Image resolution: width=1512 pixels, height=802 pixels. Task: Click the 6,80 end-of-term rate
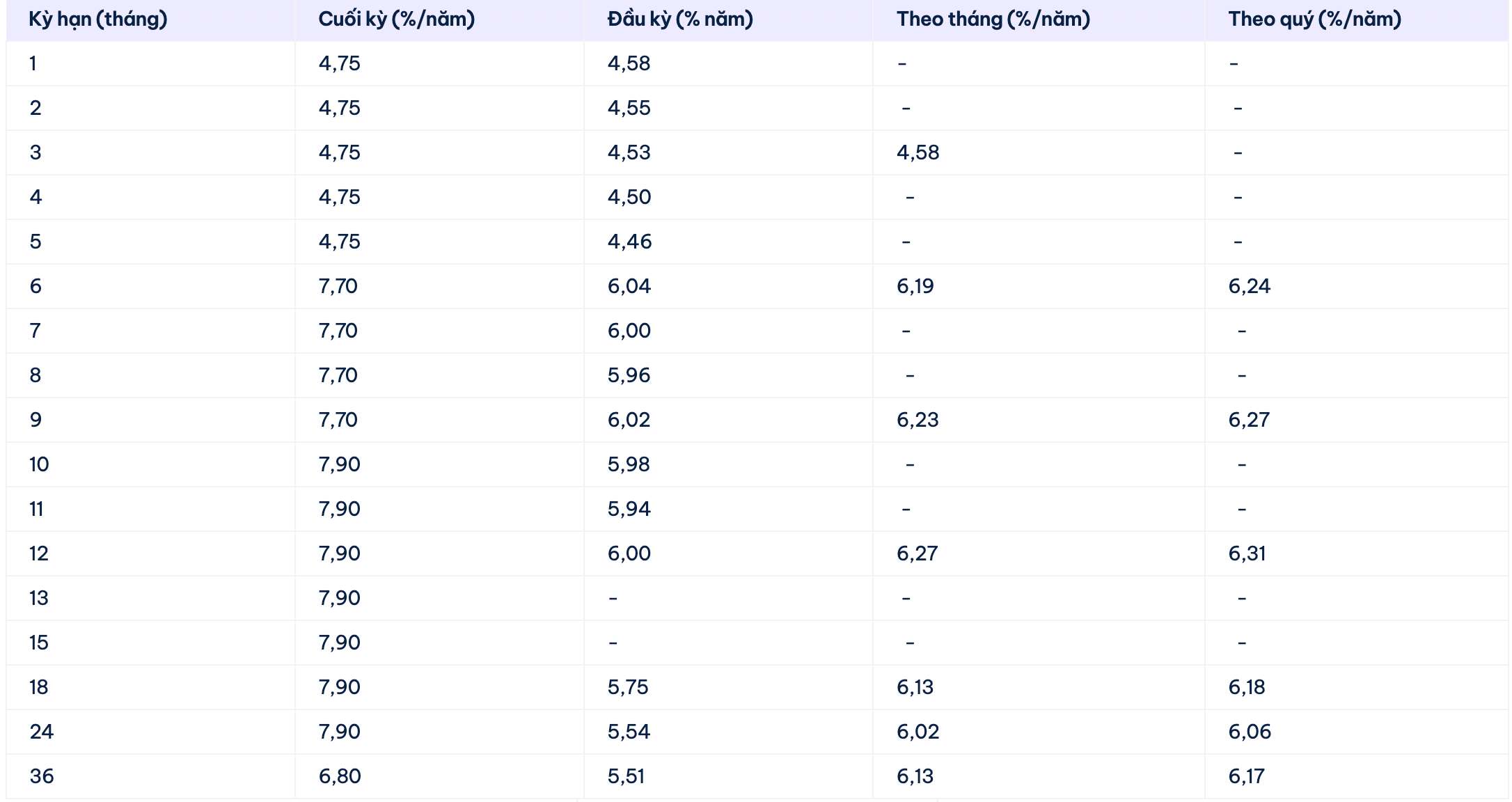click(340, 777)
